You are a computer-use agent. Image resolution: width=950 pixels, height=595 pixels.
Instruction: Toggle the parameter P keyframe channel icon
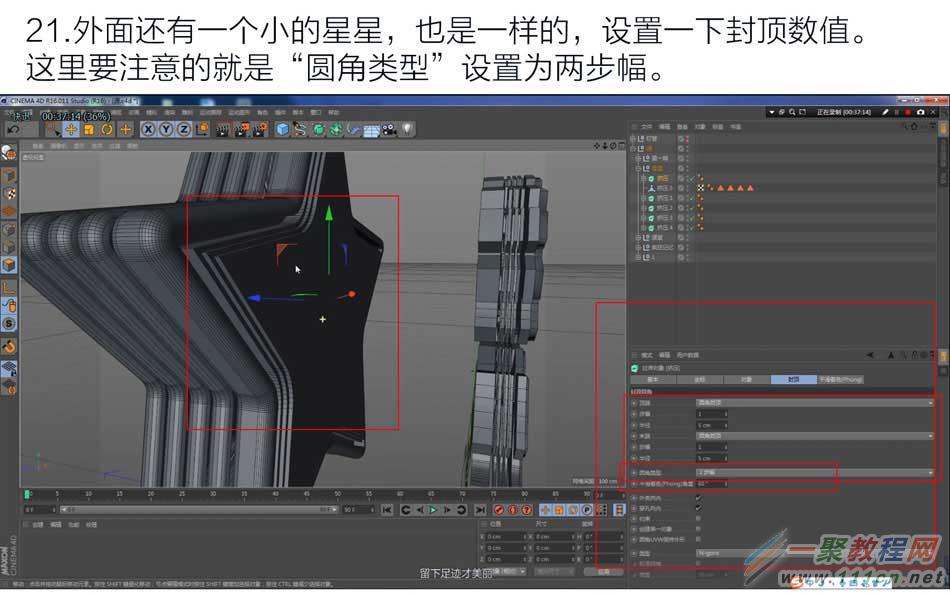(x=586, y=510)
